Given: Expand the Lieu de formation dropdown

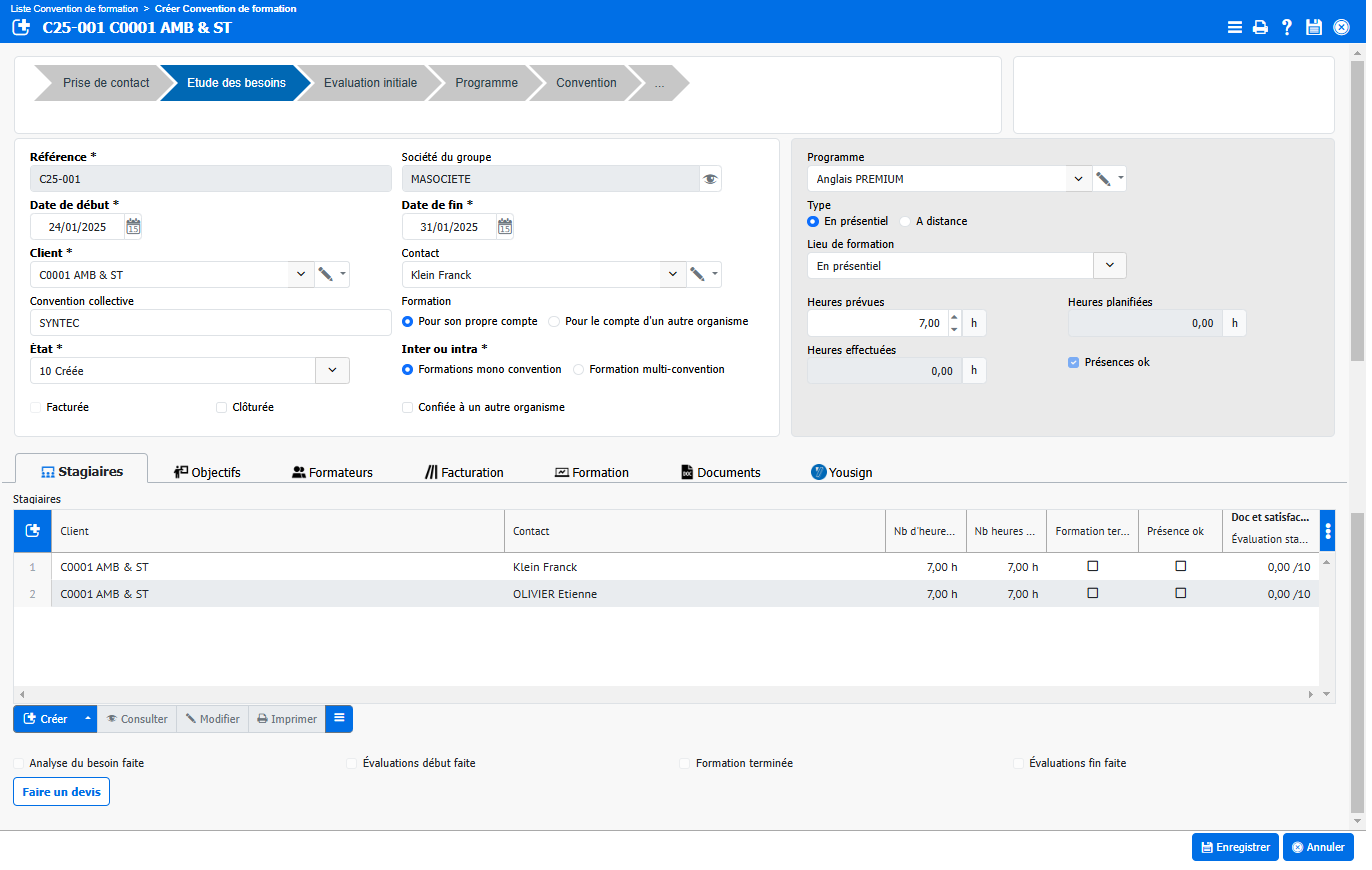Looking at the screenshot, I should [x=1109, y=266].
